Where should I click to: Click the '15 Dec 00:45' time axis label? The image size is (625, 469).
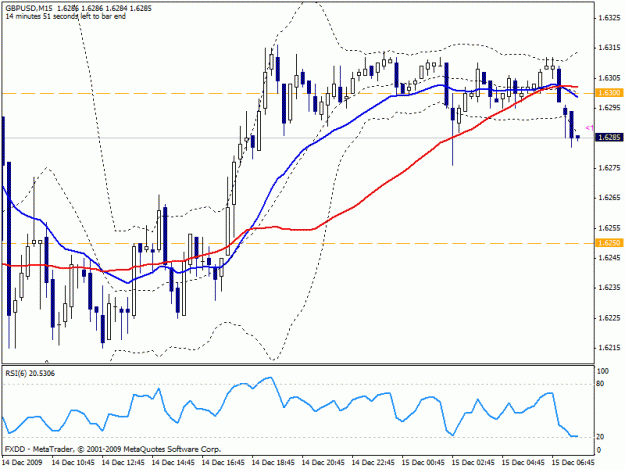[x=423, y=463]
